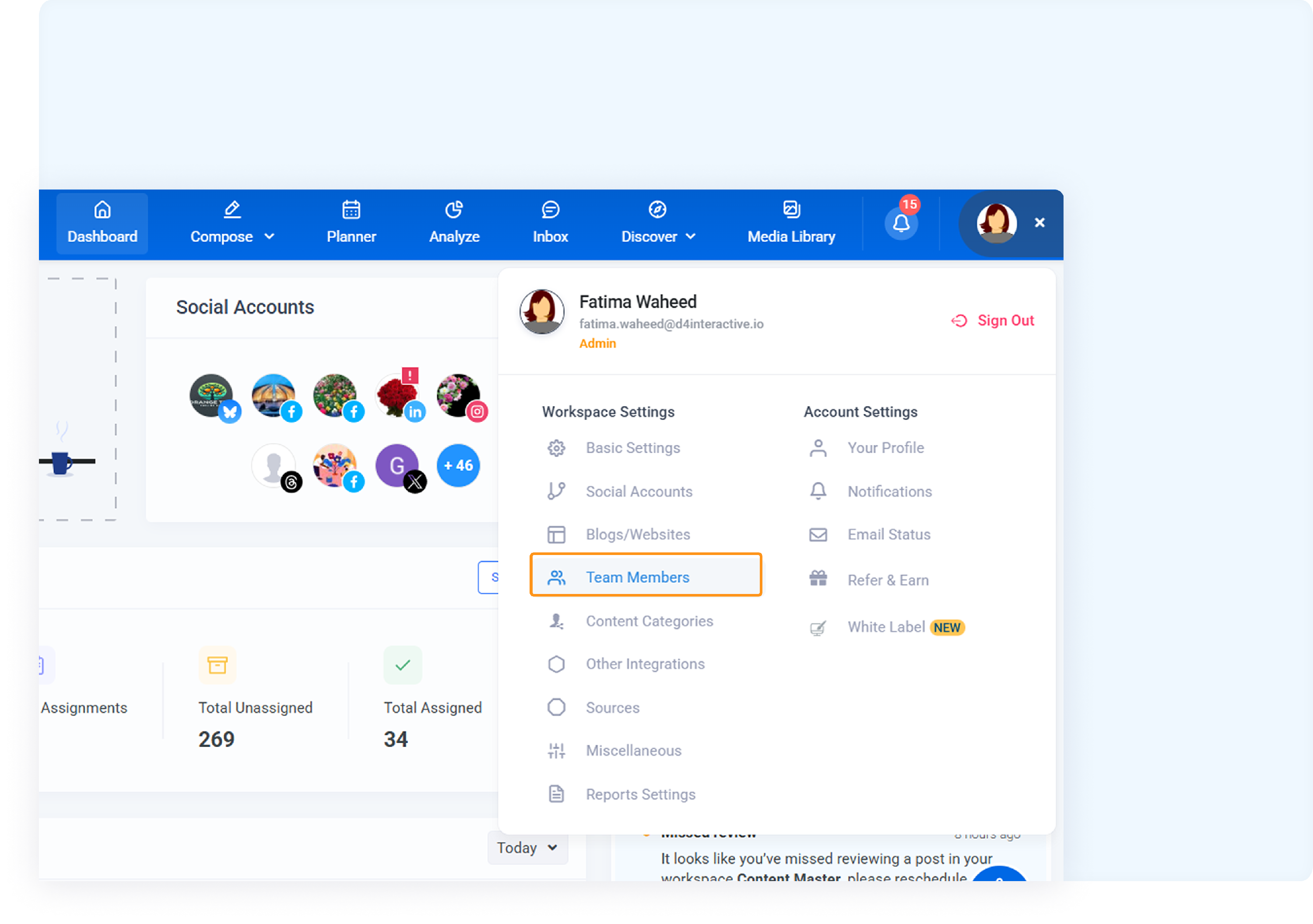Screen dimensions: 1313x924
Task: Click the Basic Settings gear icon
Action: 556,448
